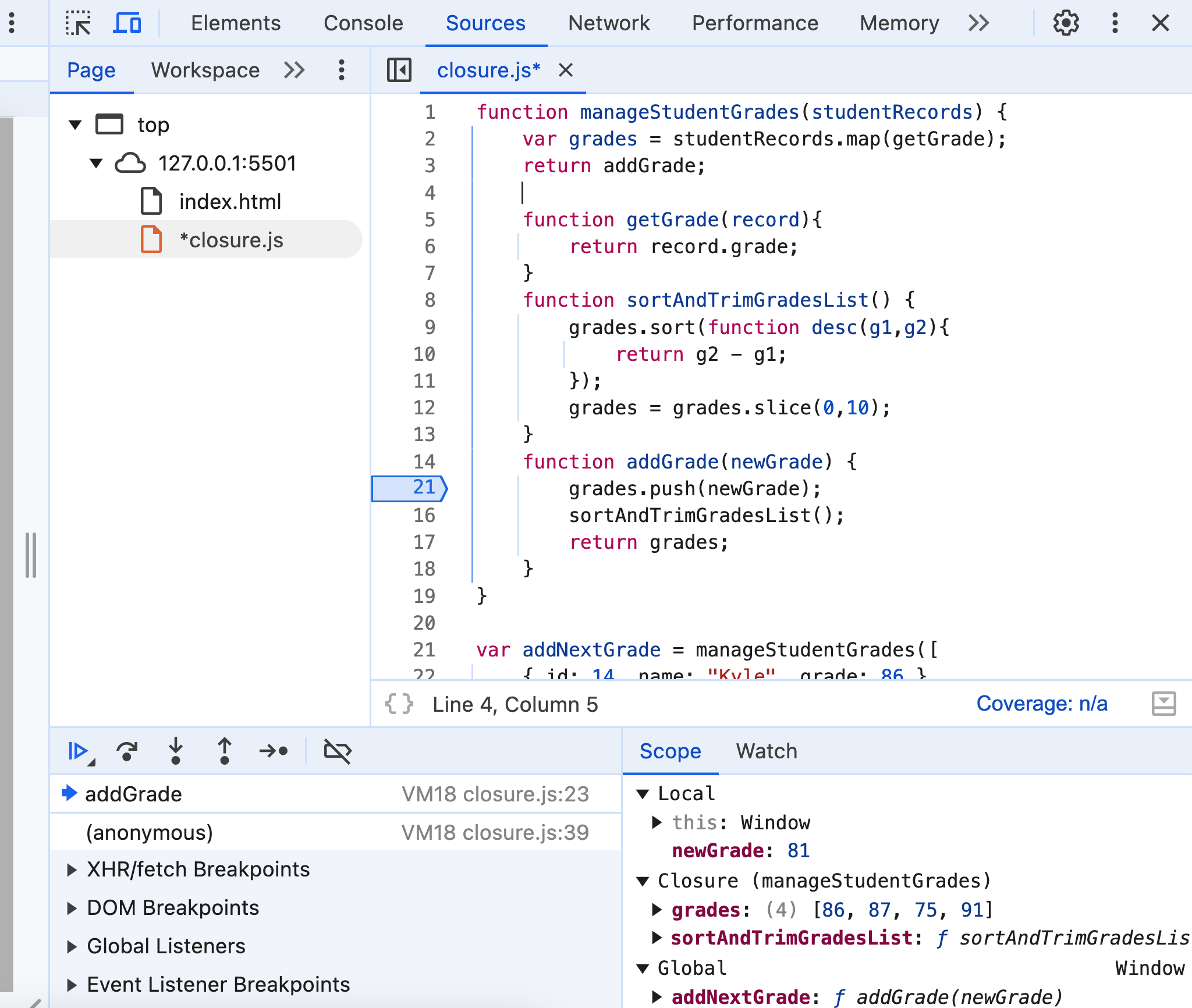Click the Coverage: n/a link

tap(1042, 704)
